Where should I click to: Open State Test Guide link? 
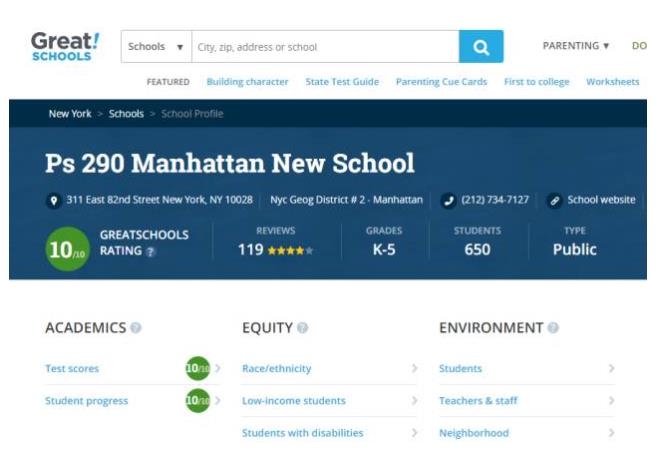[x=342, y=82]
